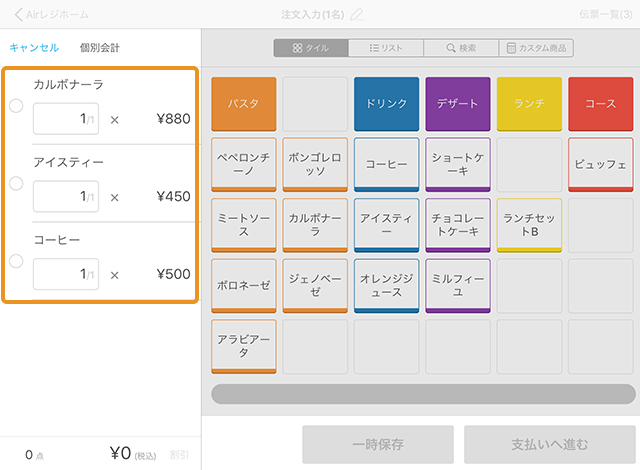Tap the コーヒー menu tile

tap(387, 164)
